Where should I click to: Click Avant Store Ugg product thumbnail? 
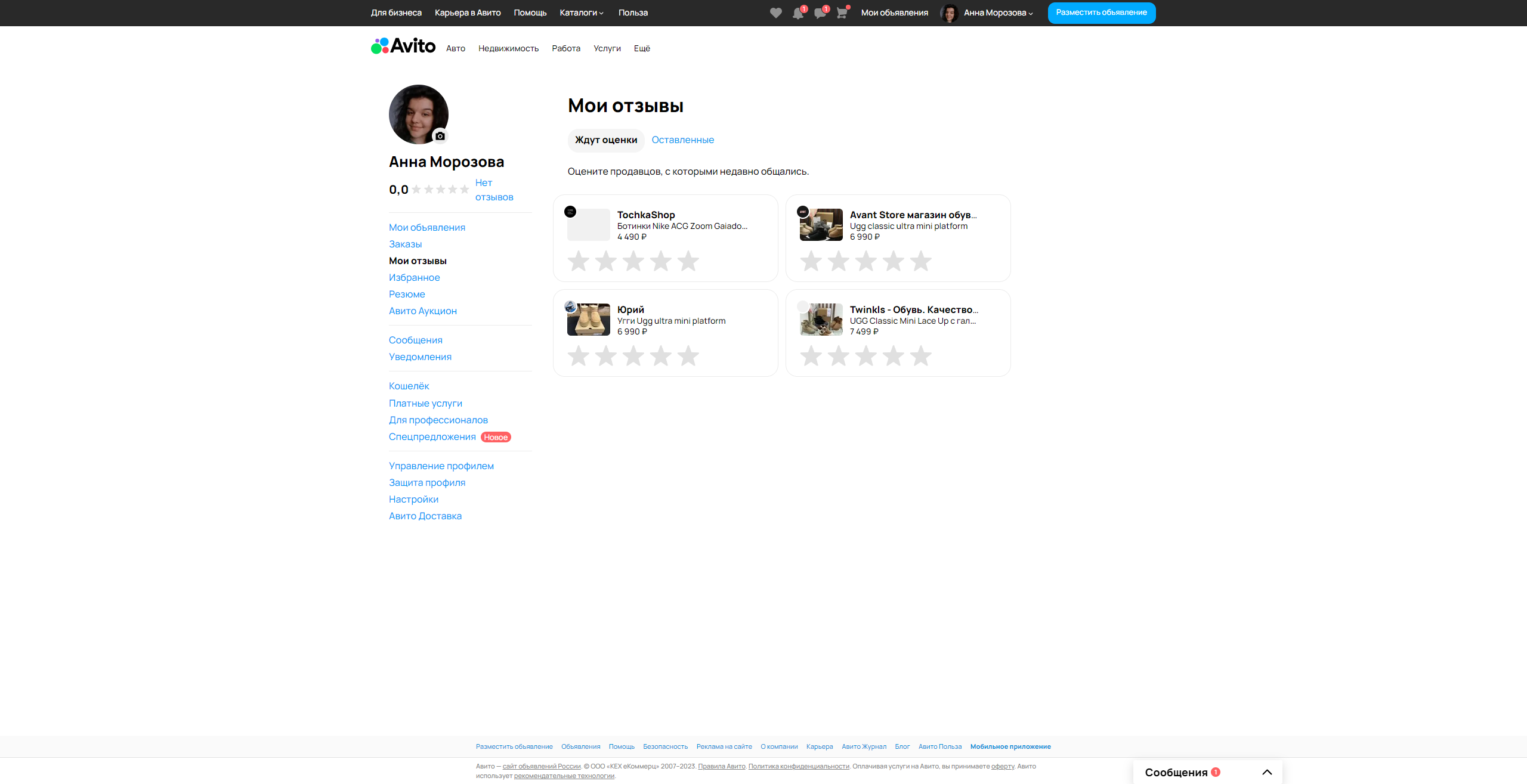pos(821,225)
